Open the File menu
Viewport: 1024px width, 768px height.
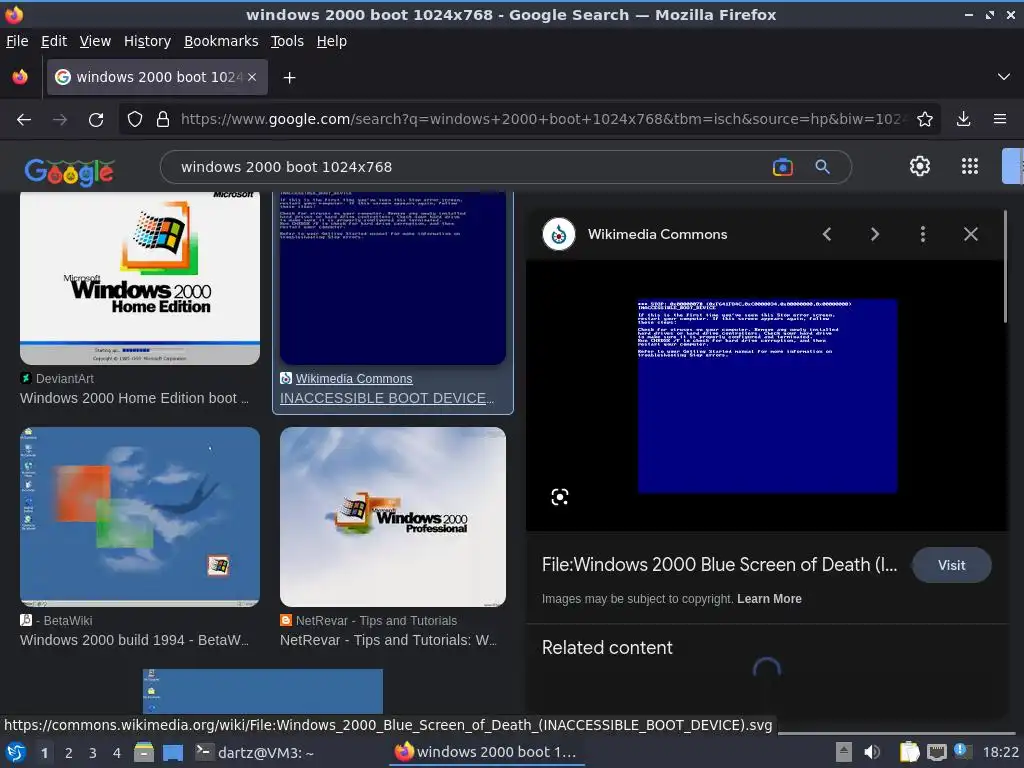tap(17, 41)
